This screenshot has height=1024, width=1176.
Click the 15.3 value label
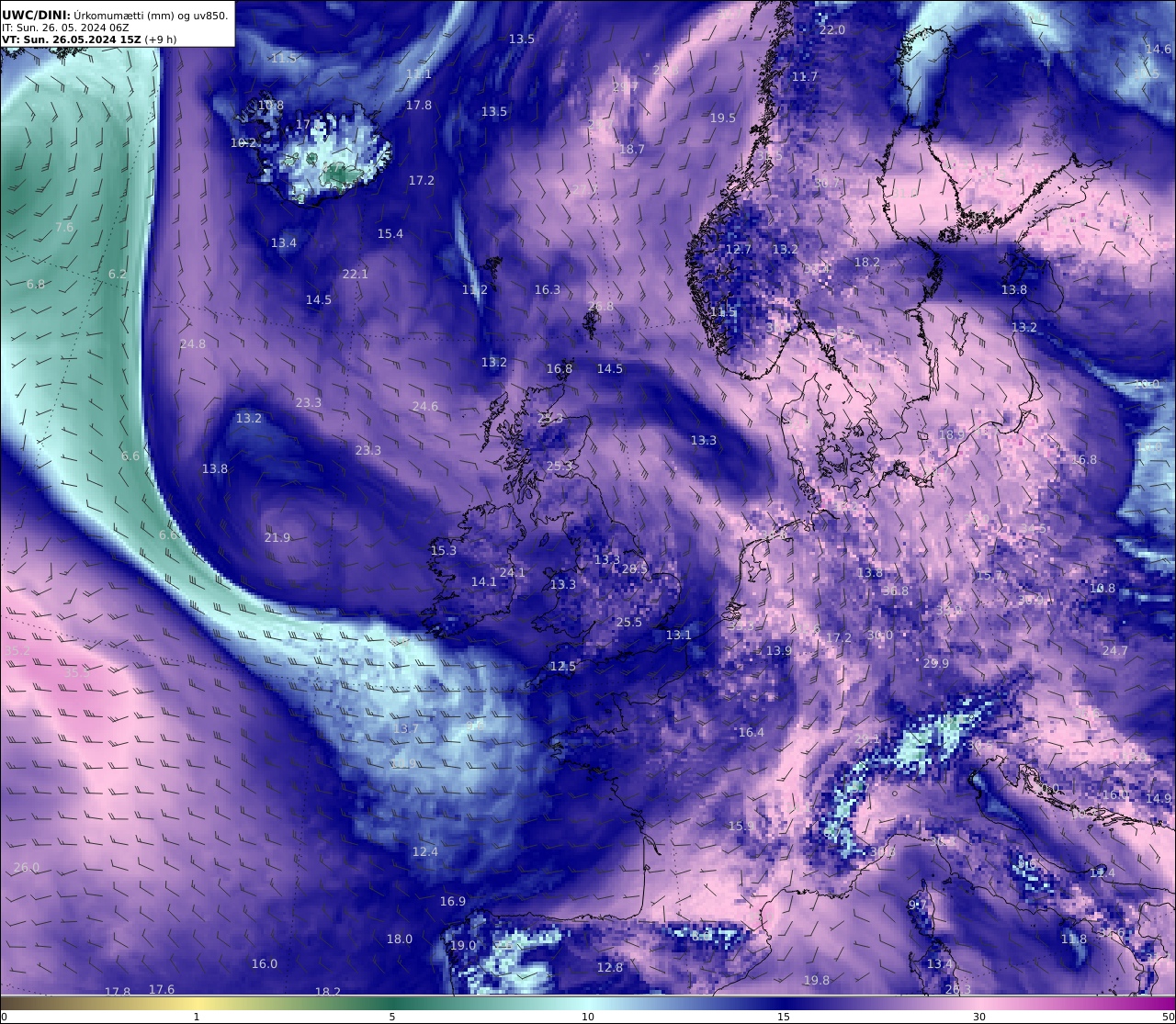click(x=444, y=551)
